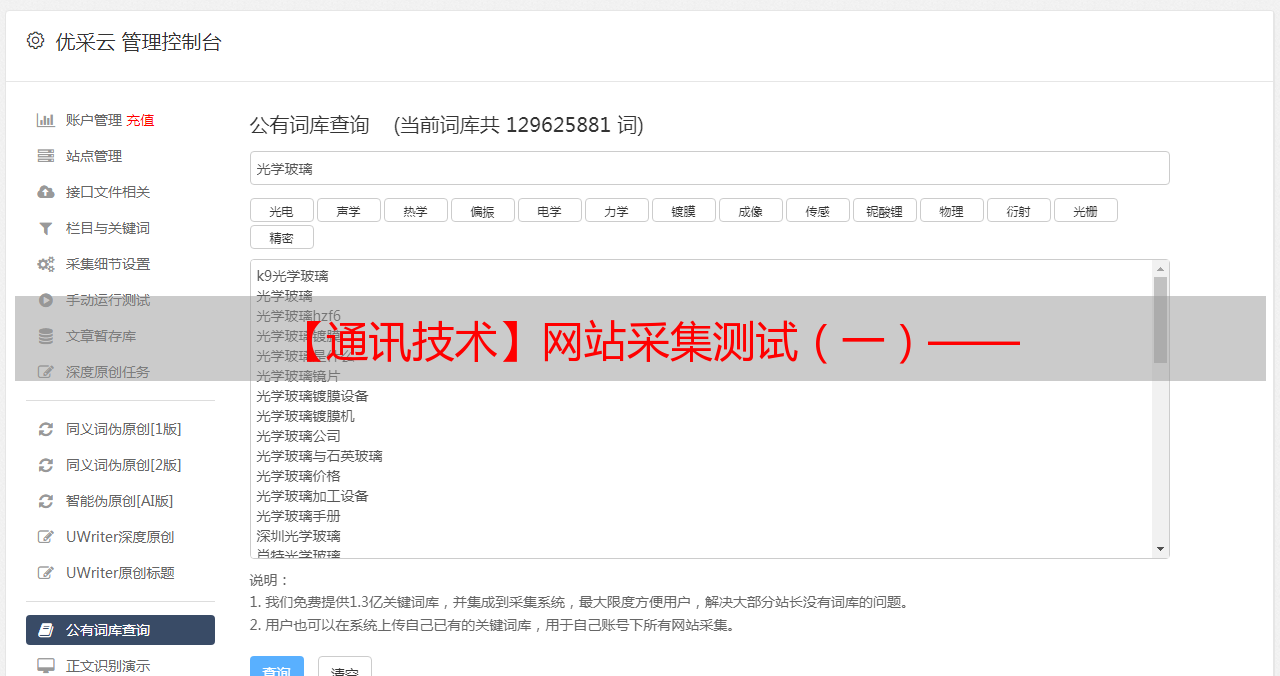Click result row 光学玻璃镀膜设备

click(312, 396)
